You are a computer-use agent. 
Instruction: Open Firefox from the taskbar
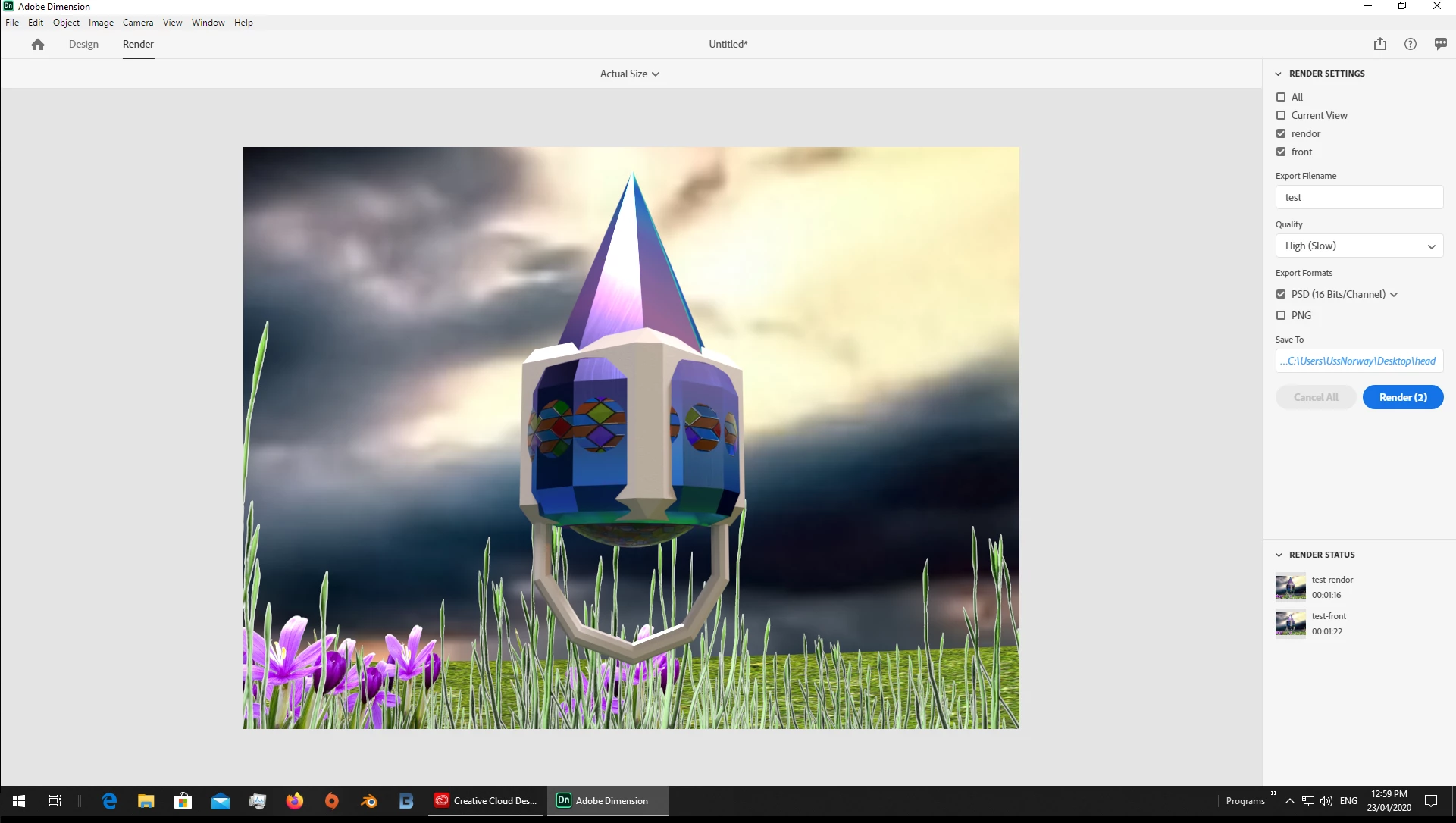[294, 801]
